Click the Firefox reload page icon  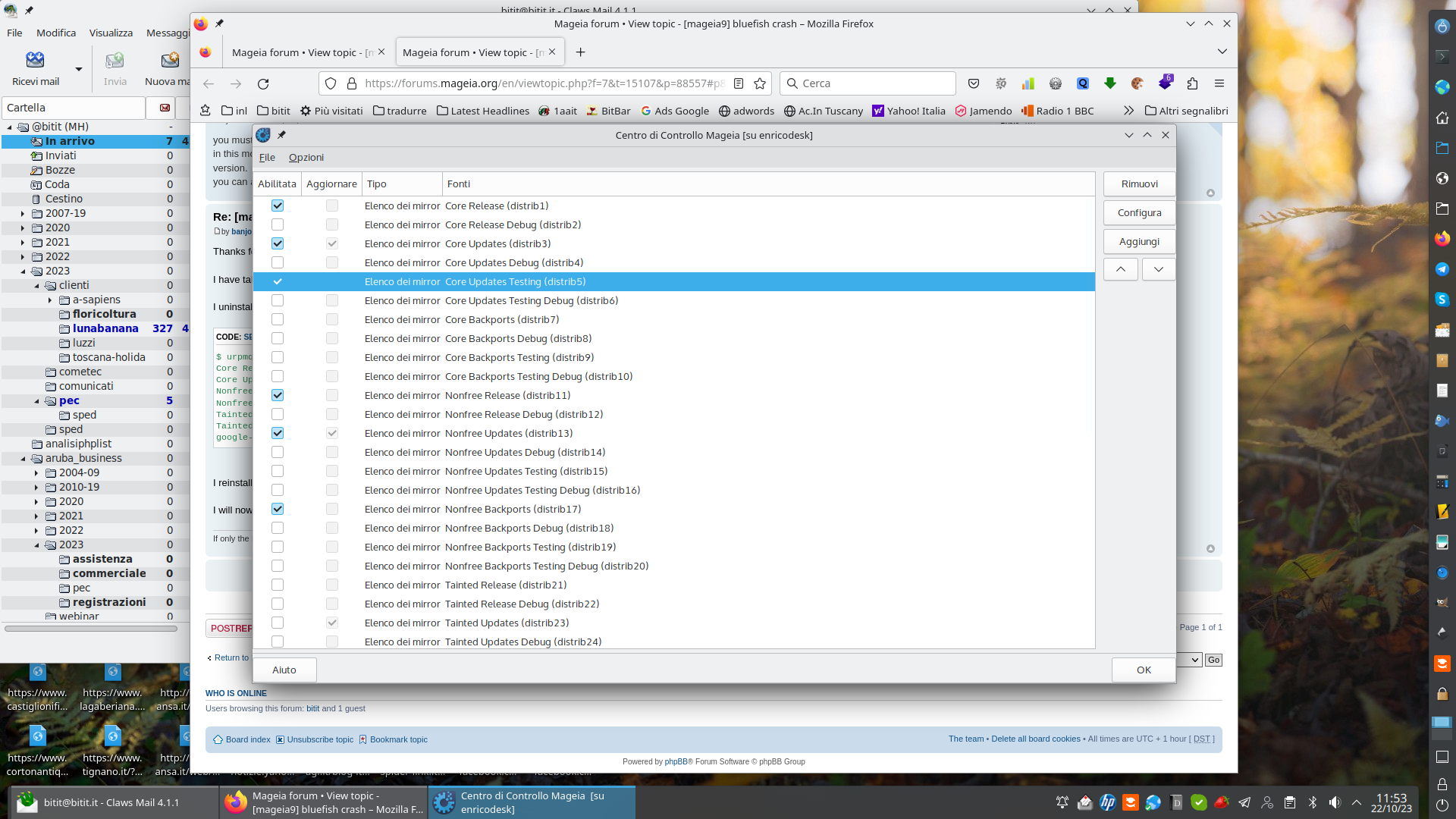(x=263, y=83)
